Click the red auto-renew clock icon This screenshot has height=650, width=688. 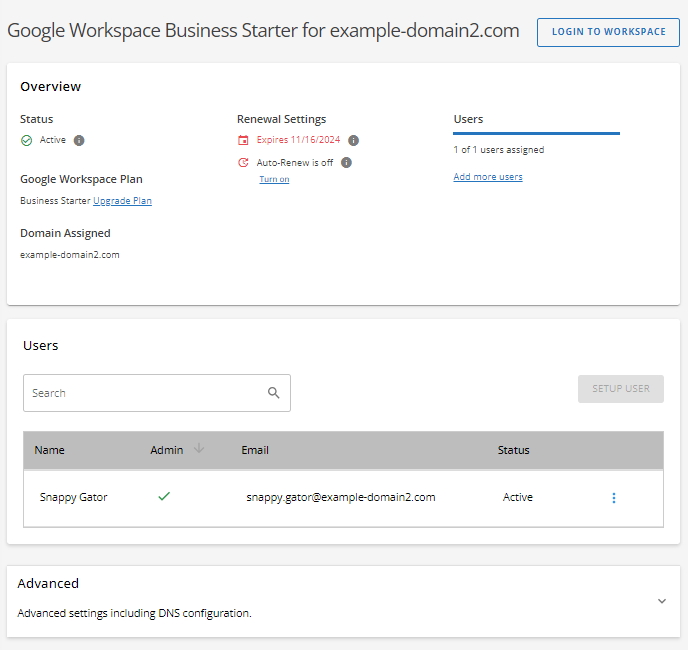click(x=243, y=163)
